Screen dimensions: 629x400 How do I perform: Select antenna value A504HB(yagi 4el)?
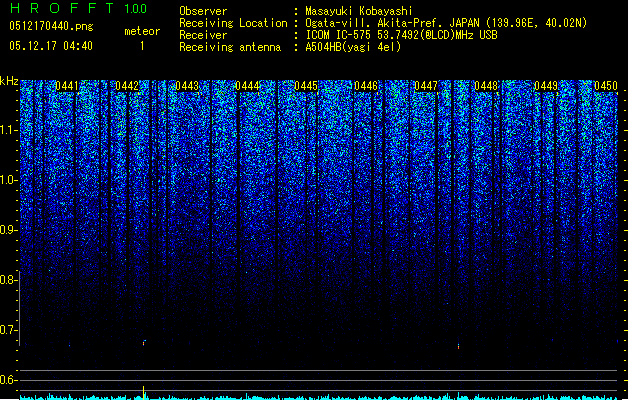353,47
